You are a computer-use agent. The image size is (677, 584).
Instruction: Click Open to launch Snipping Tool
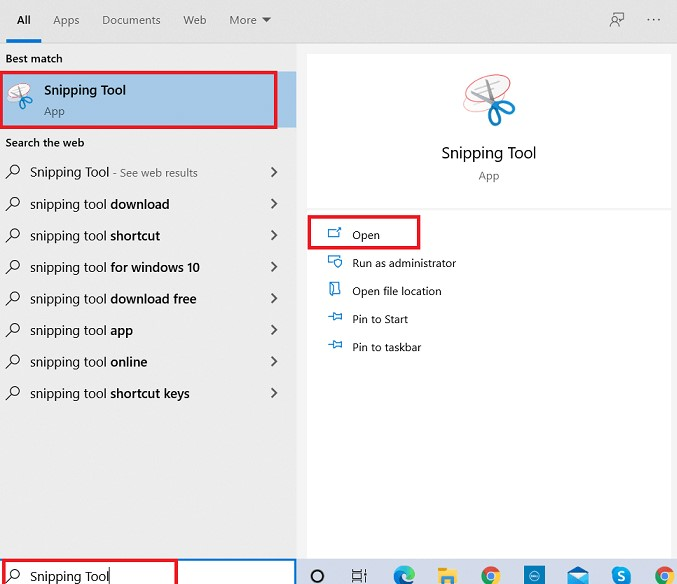(364, 233)
